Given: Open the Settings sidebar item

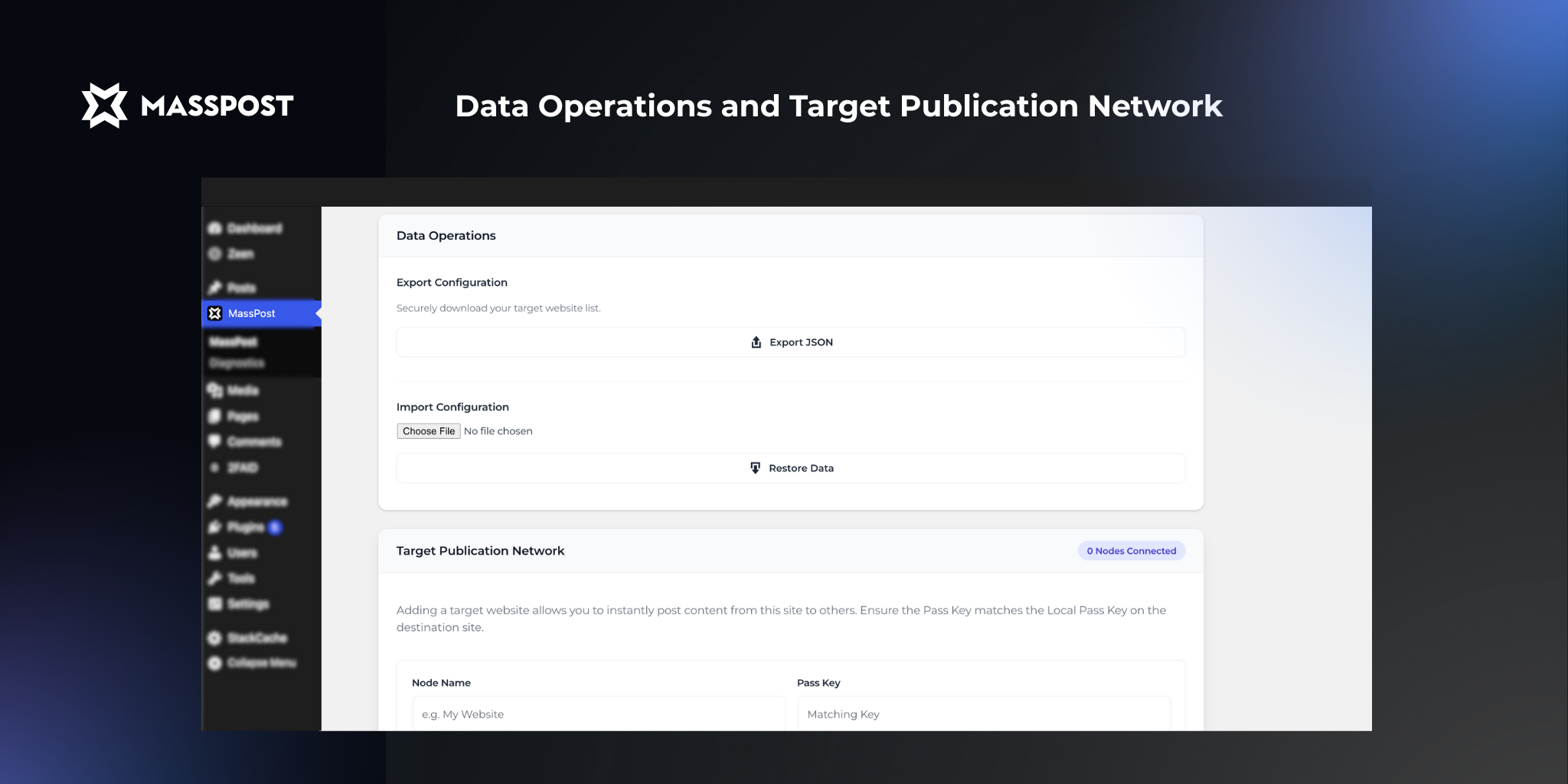Looking at the screenshot, I should [247, 604].
